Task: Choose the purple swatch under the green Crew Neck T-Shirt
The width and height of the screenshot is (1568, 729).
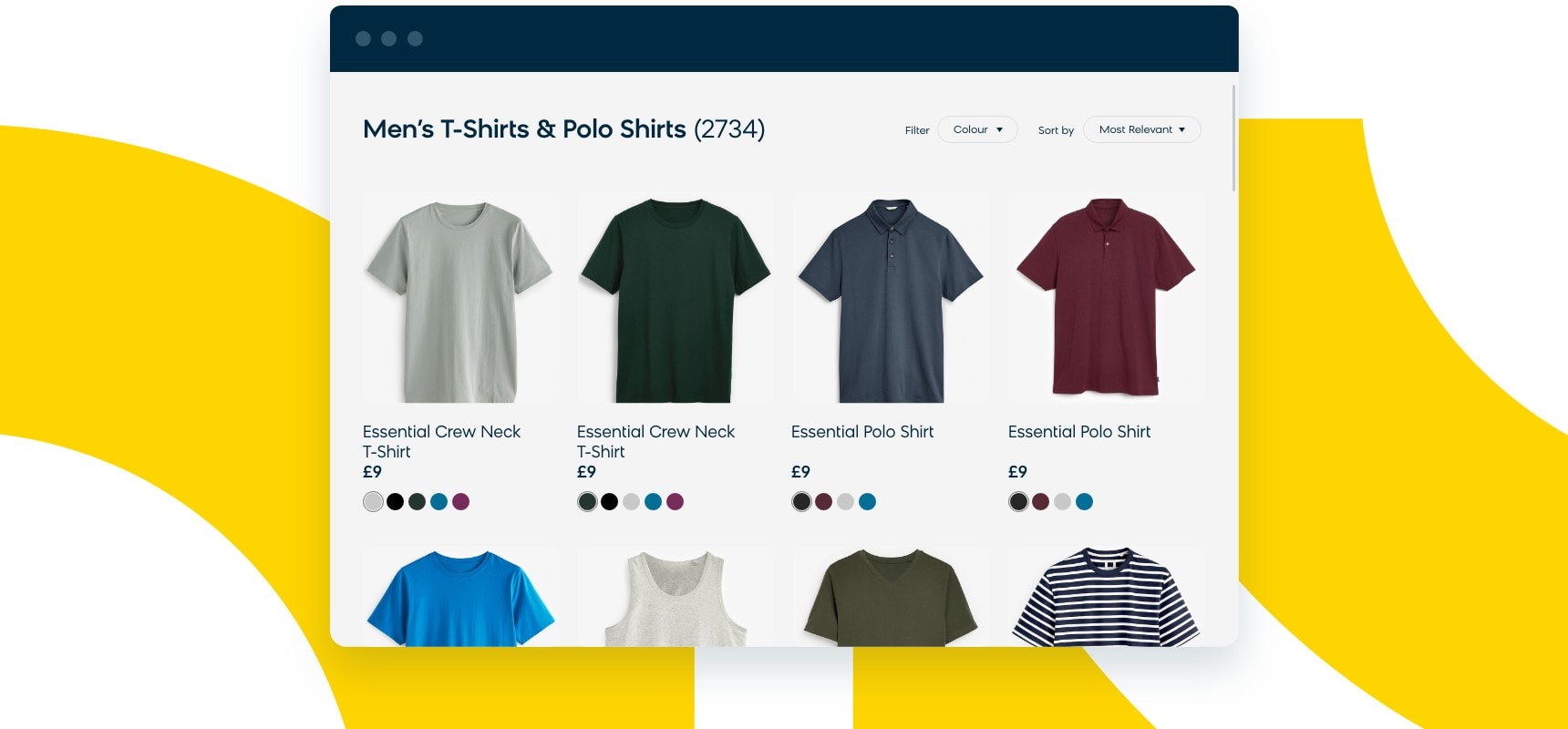Action: 675,501
